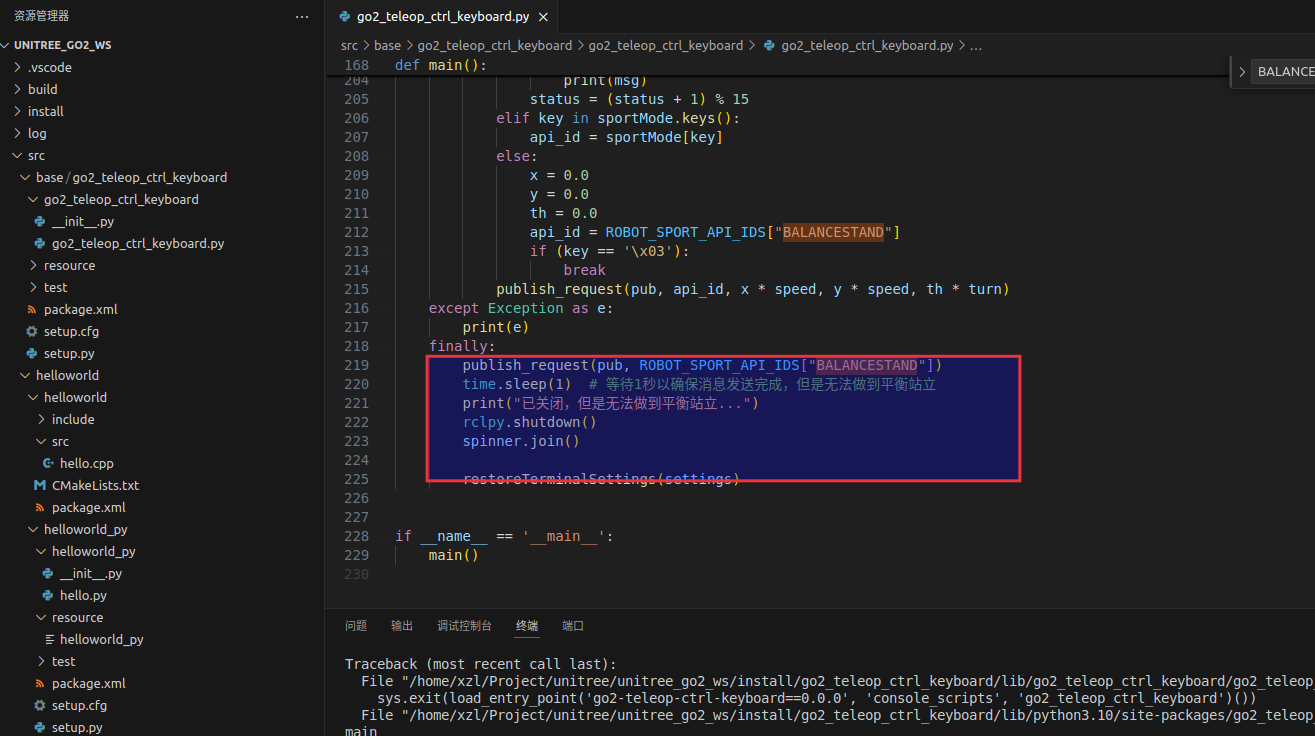
Task: Fold the code block at line 228
Action: [x=384, y=536]
